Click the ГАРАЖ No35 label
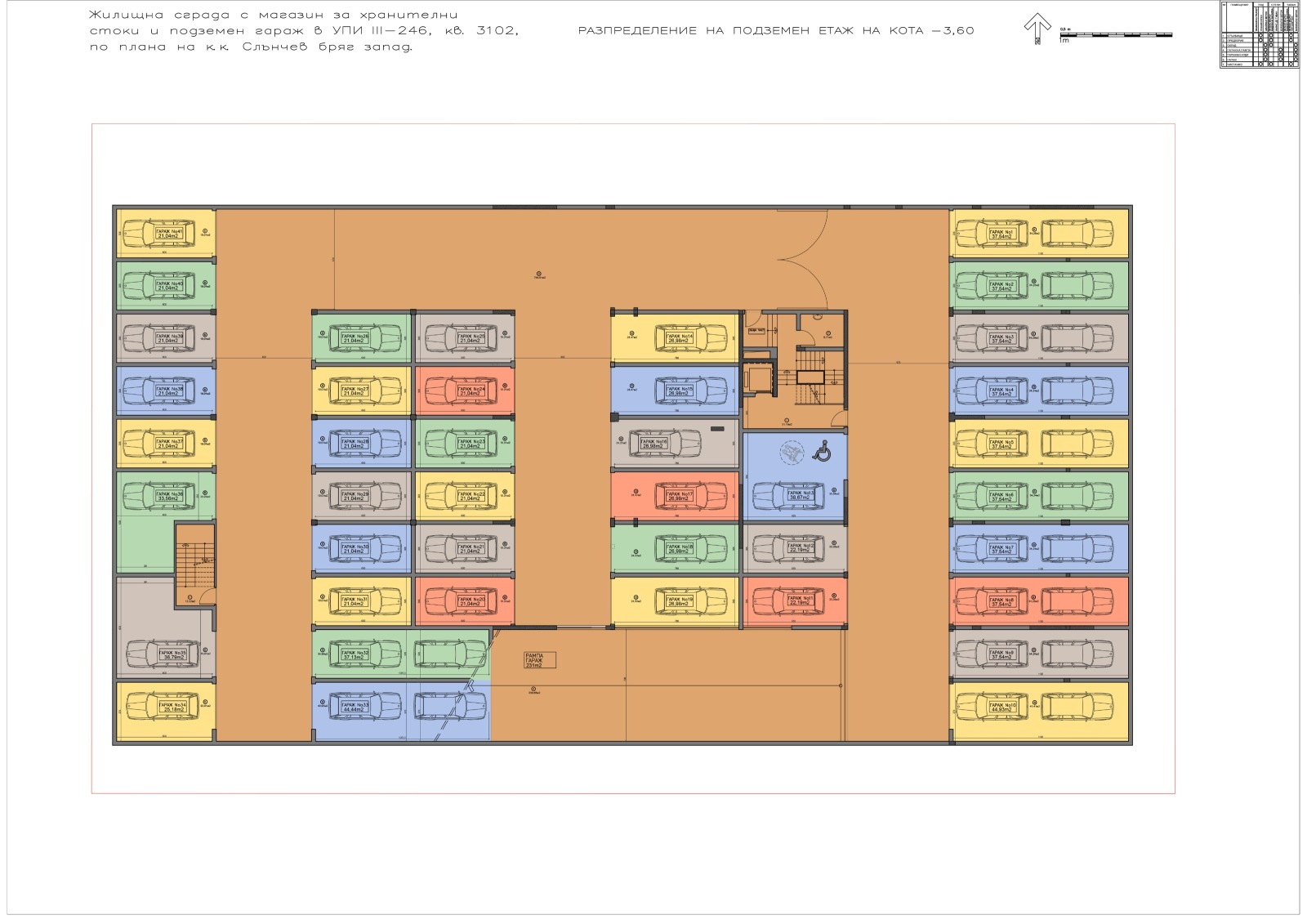This screenshot has height=924, width=1307. [x=172, y=654]
